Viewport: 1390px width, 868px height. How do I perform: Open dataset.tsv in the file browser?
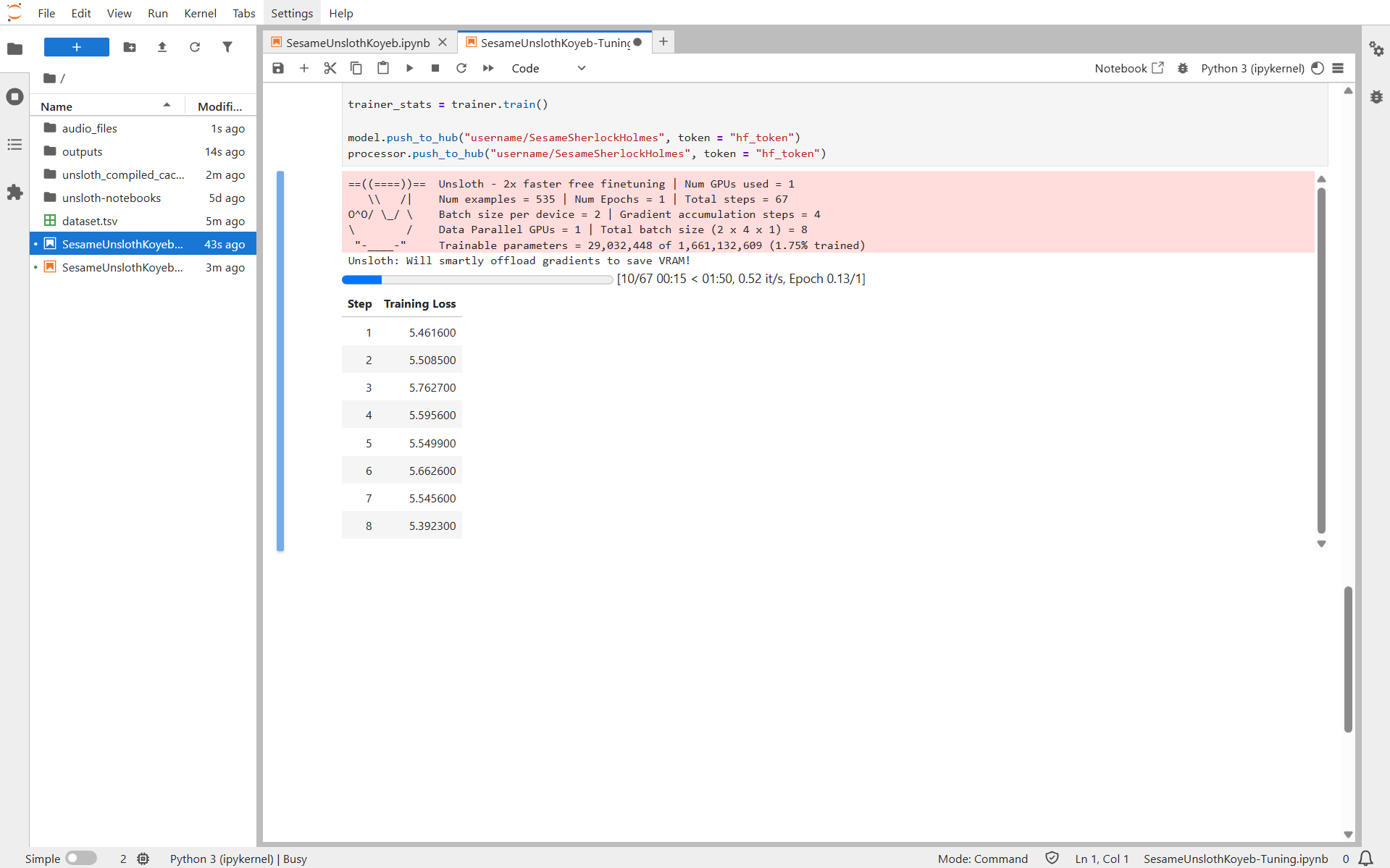90,221
